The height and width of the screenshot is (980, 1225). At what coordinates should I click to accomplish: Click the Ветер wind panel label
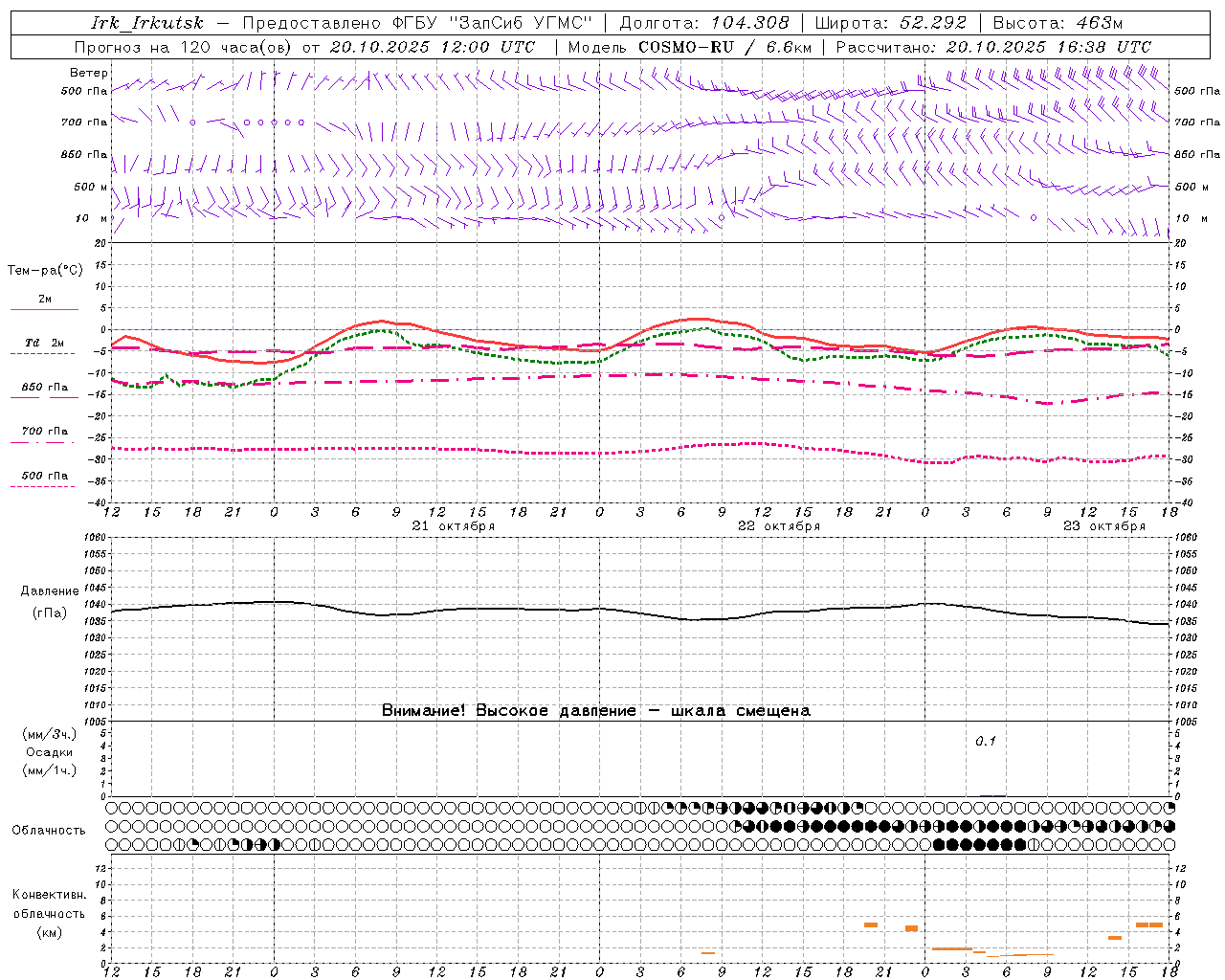pos(88,73)
